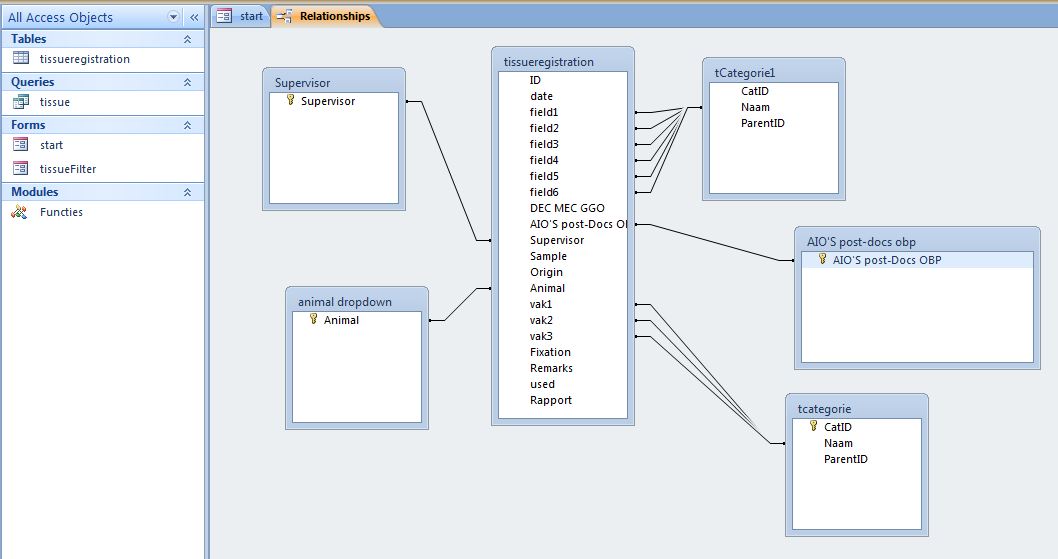The image size is (1058, 559).
Task: Click the Modules group header
Action: [x=103, y=192]
